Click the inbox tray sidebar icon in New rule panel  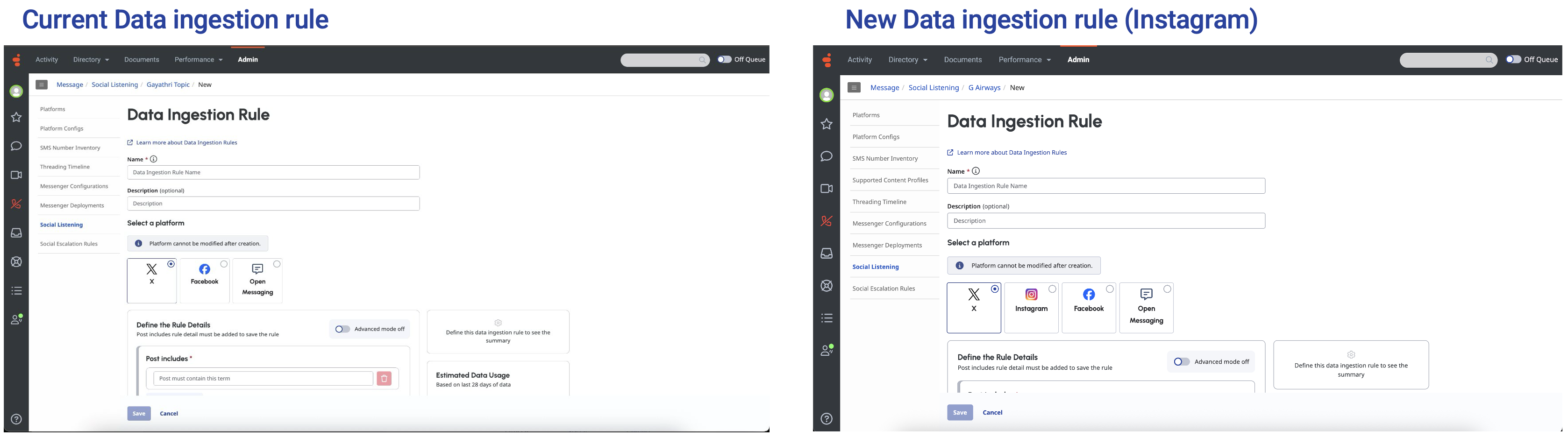[826, 253]
